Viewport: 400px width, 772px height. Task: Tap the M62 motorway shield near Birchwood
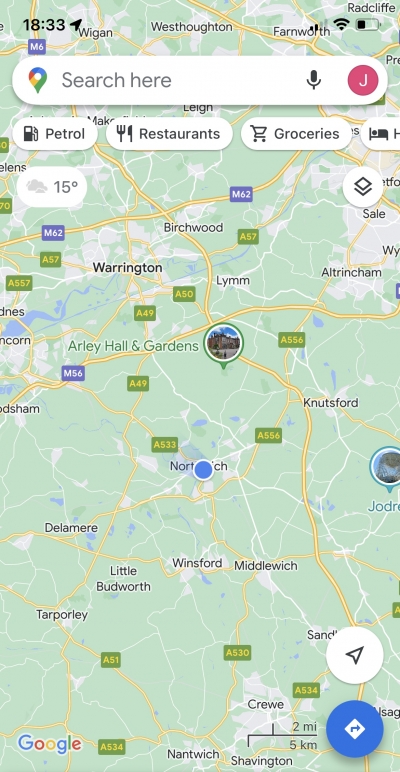pyautogui.click(x=241, y=194)
